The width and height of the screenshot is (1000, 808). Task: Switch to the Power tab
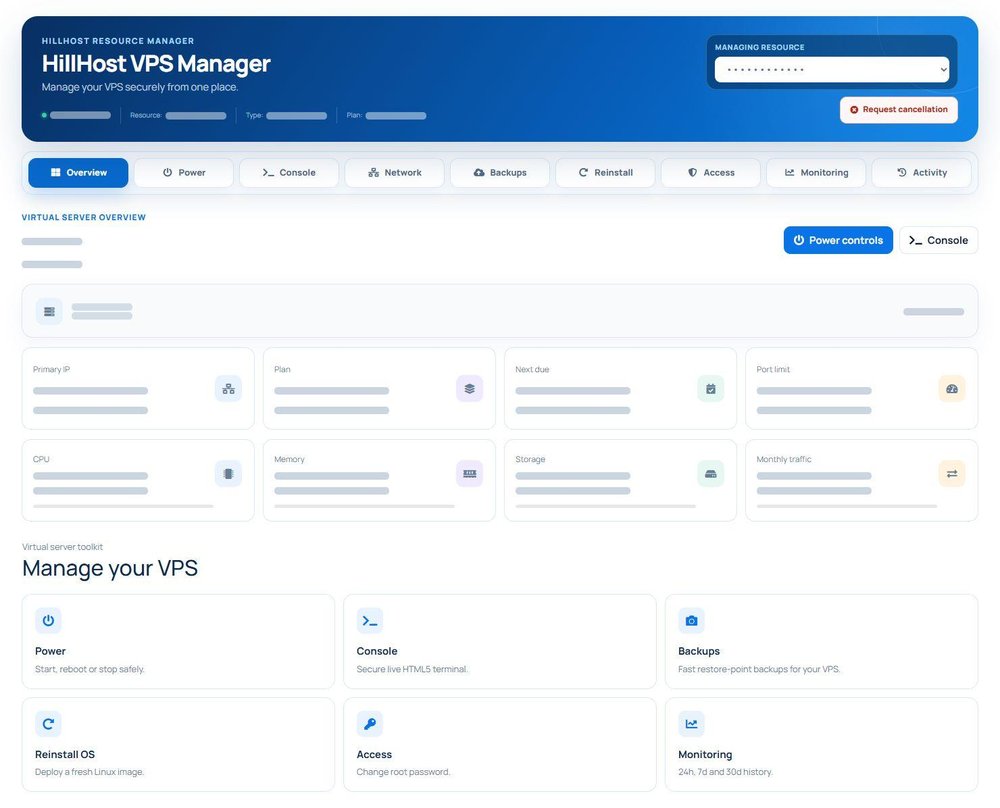click(x=184, y=173)
